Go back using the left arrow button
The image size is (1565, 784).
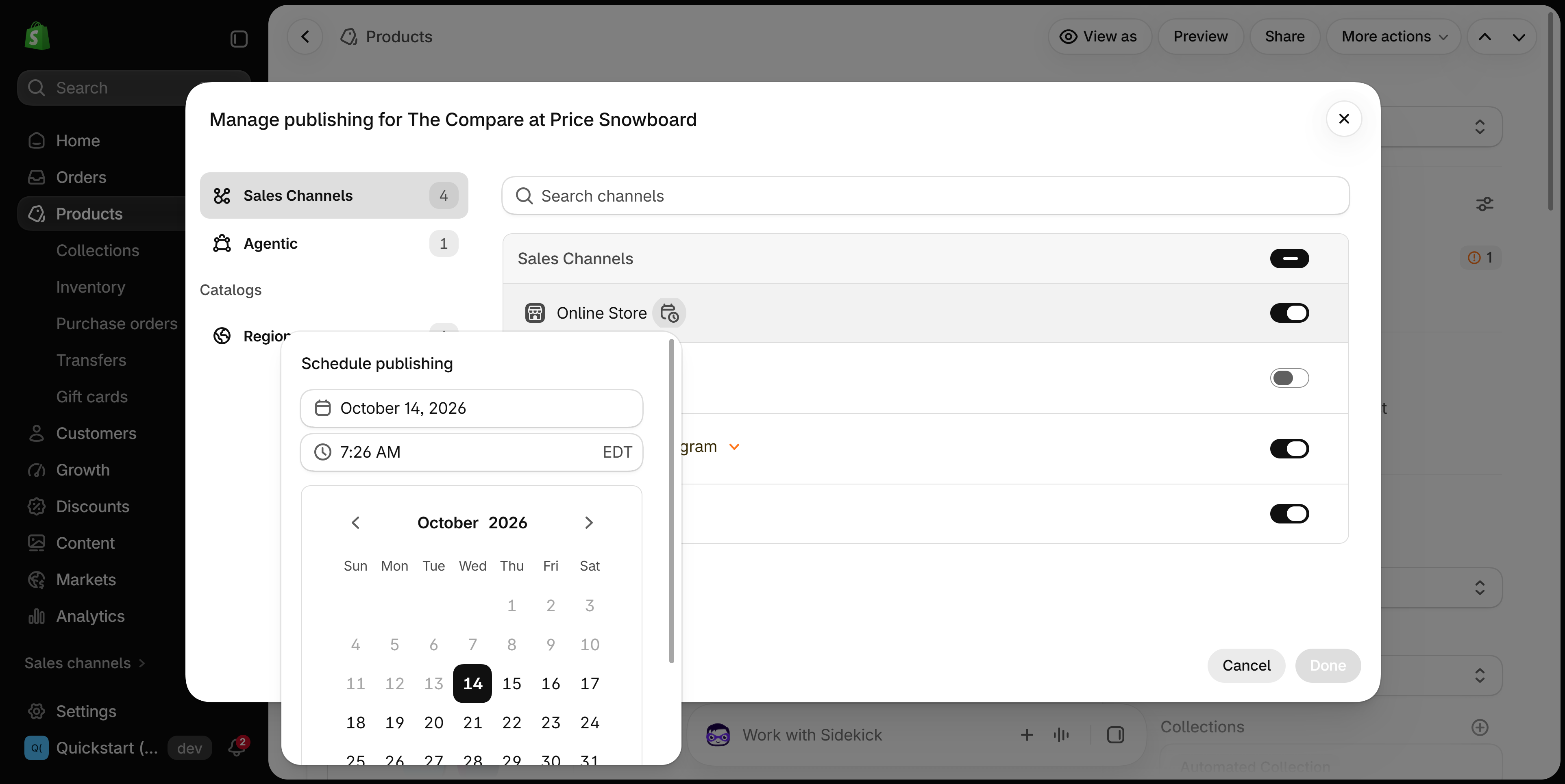pos(305,37)
